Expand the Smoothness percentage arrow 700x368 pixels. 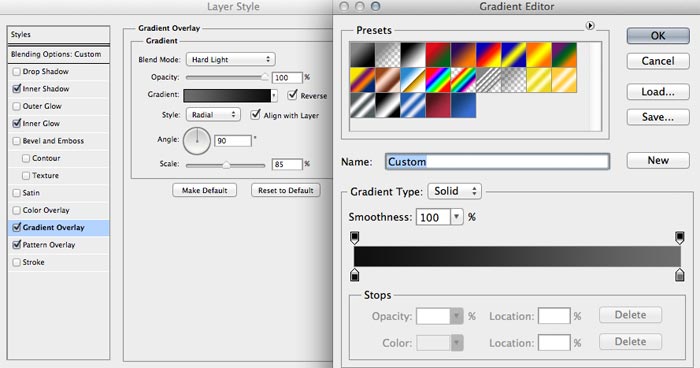(456, 217)
